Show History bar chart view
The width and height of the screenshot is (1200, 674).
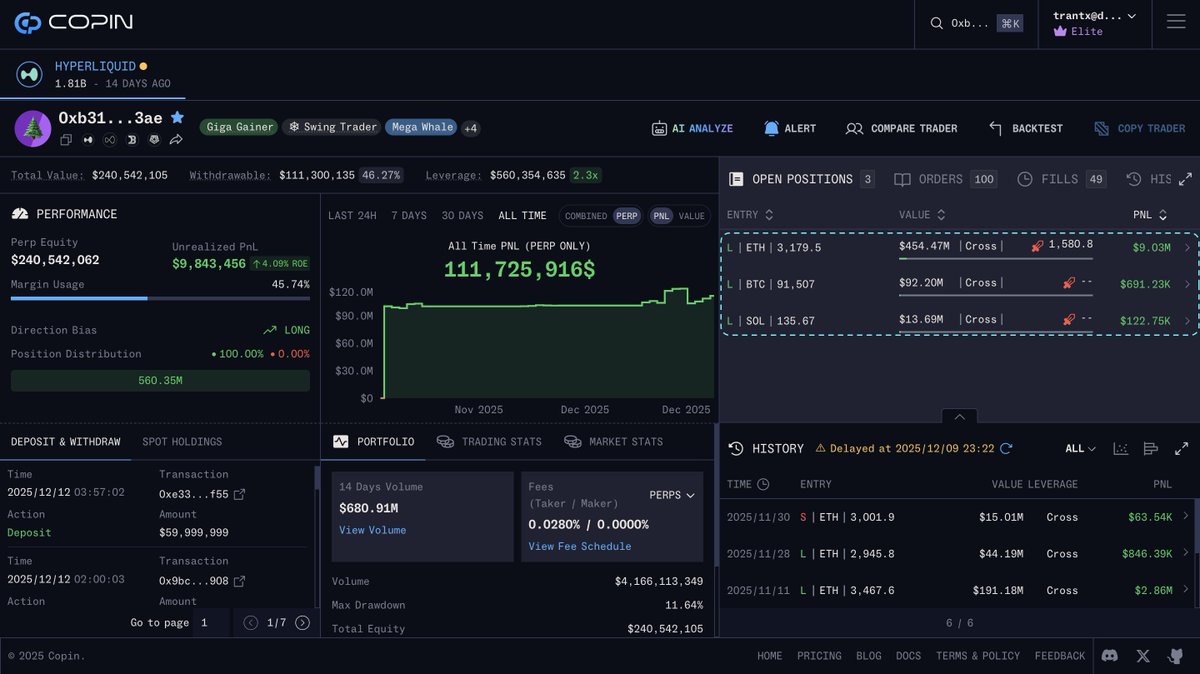[1150, 449]
